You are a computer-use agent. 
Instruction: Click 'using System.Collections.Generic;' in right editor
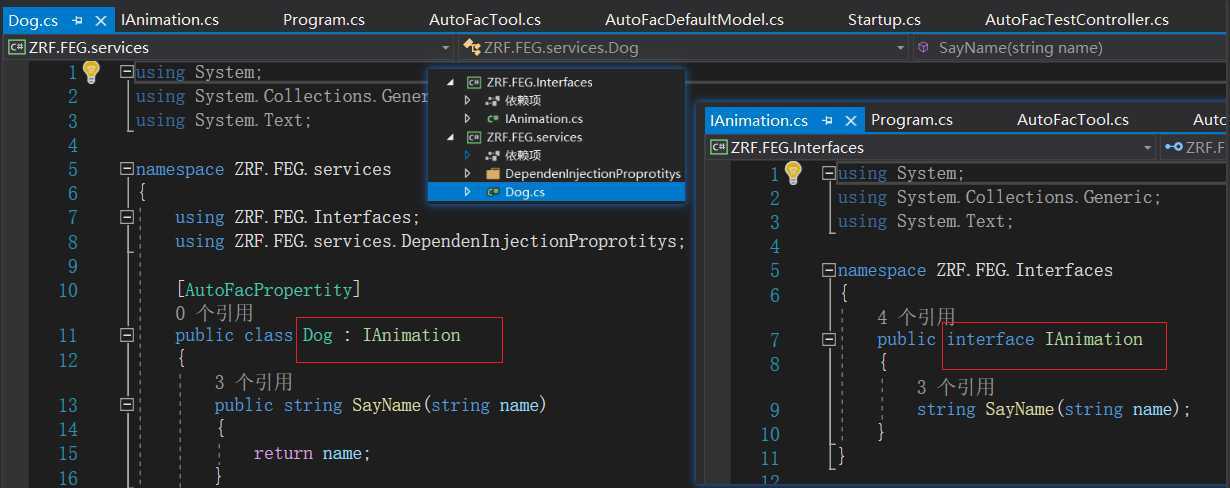(999, 197)
